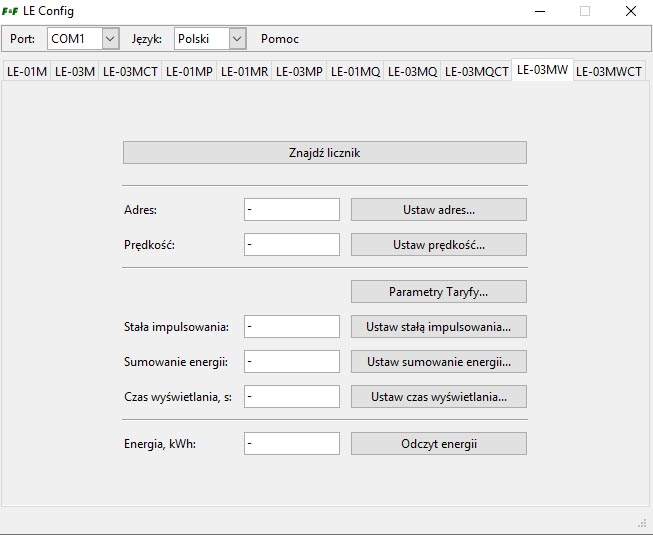Open the Pomoc help menu
This screenshot has height=535, width=653.
(280, 39)
